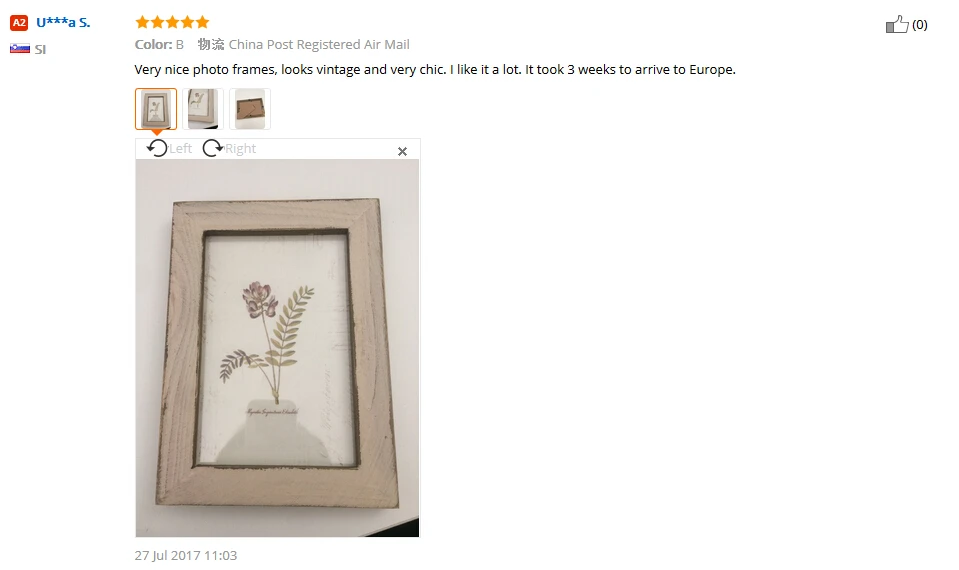Click the Left rotate label

[180, 149]
